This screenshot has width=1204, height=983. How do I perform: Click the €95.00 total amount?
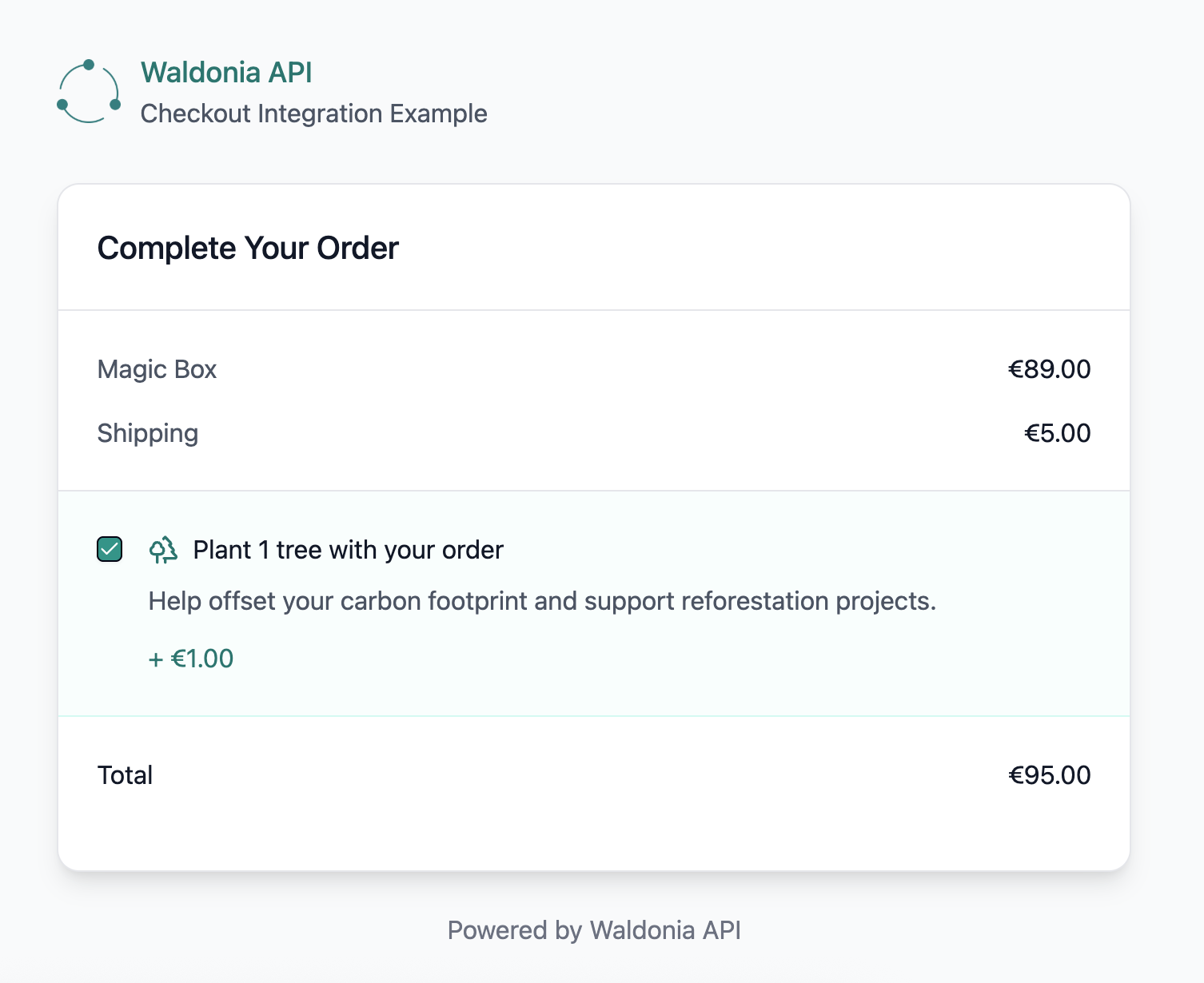click(1049, 775)
